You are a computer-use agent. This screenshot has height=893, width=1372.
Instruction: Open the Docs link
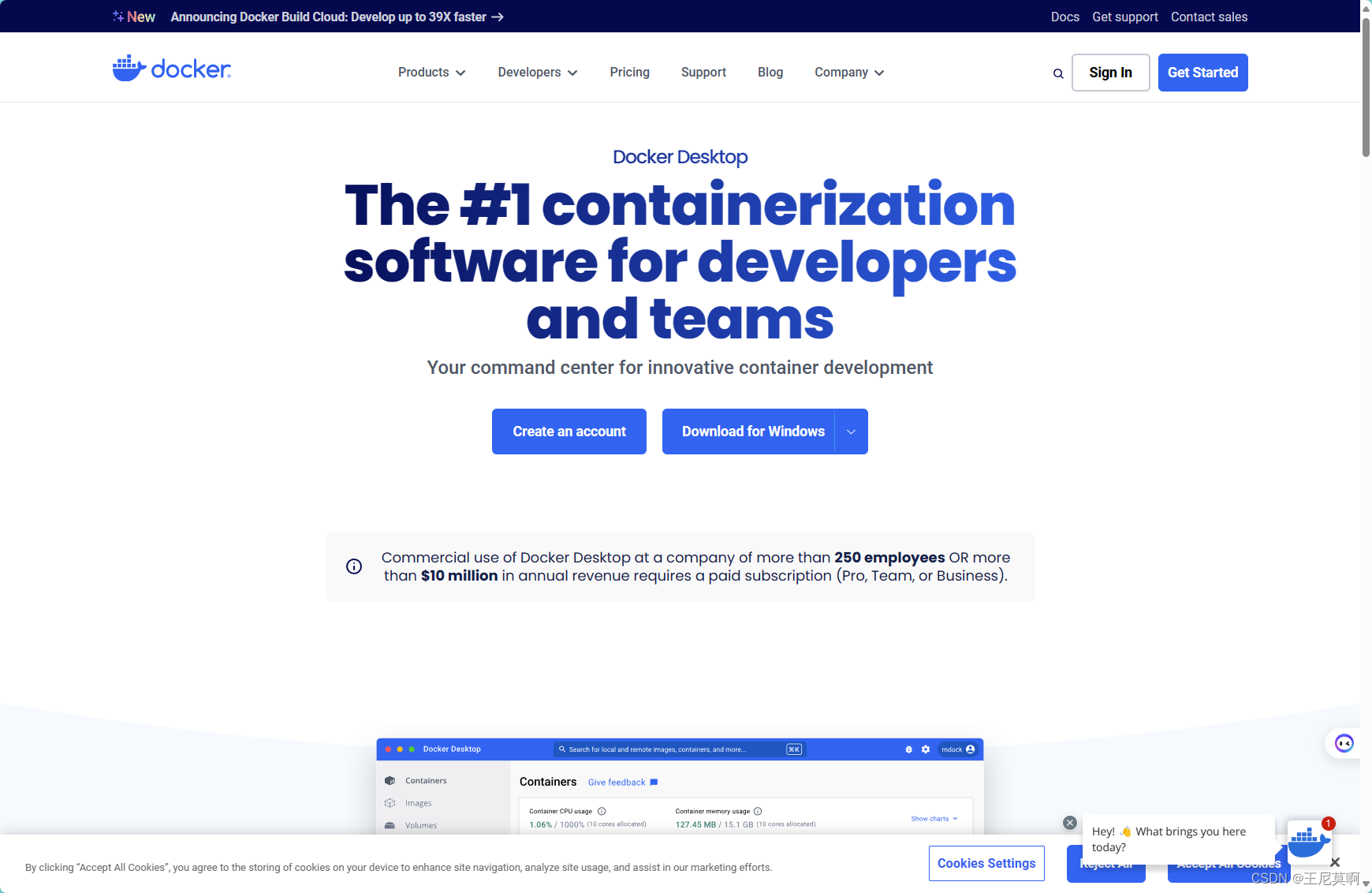(x=1064, y=17)
